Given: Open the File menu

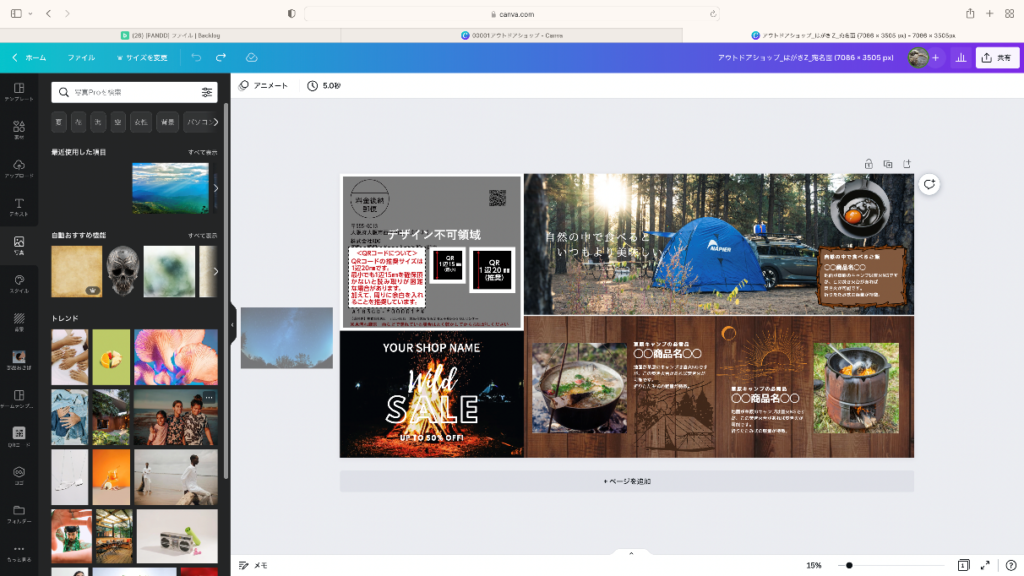Looking at the screenshot, I should click(81, 57).
